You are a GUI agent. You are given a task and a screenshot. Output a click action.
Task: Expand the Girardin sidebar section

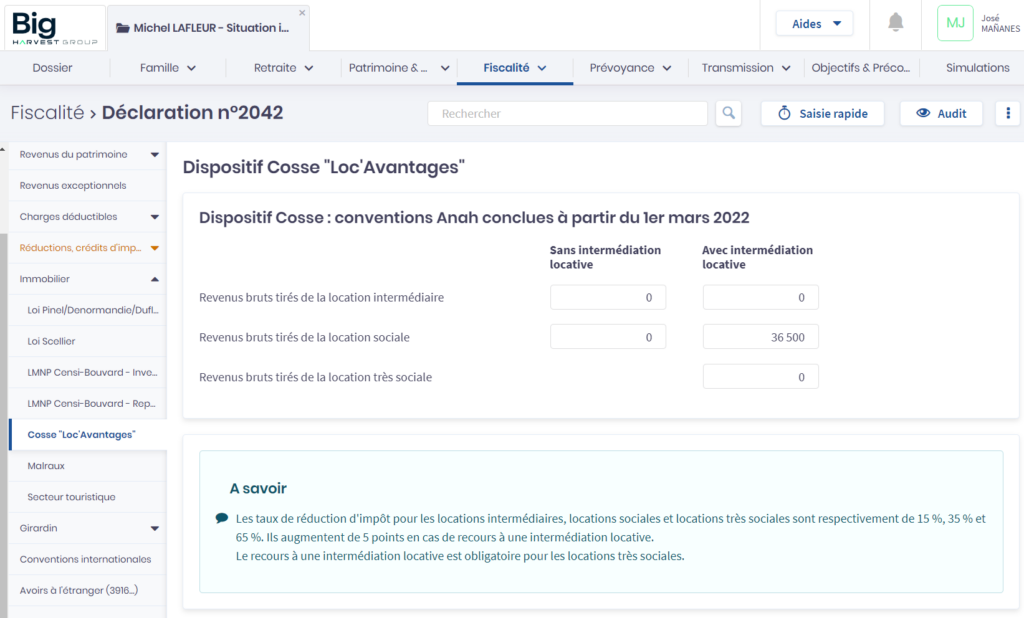154,528
